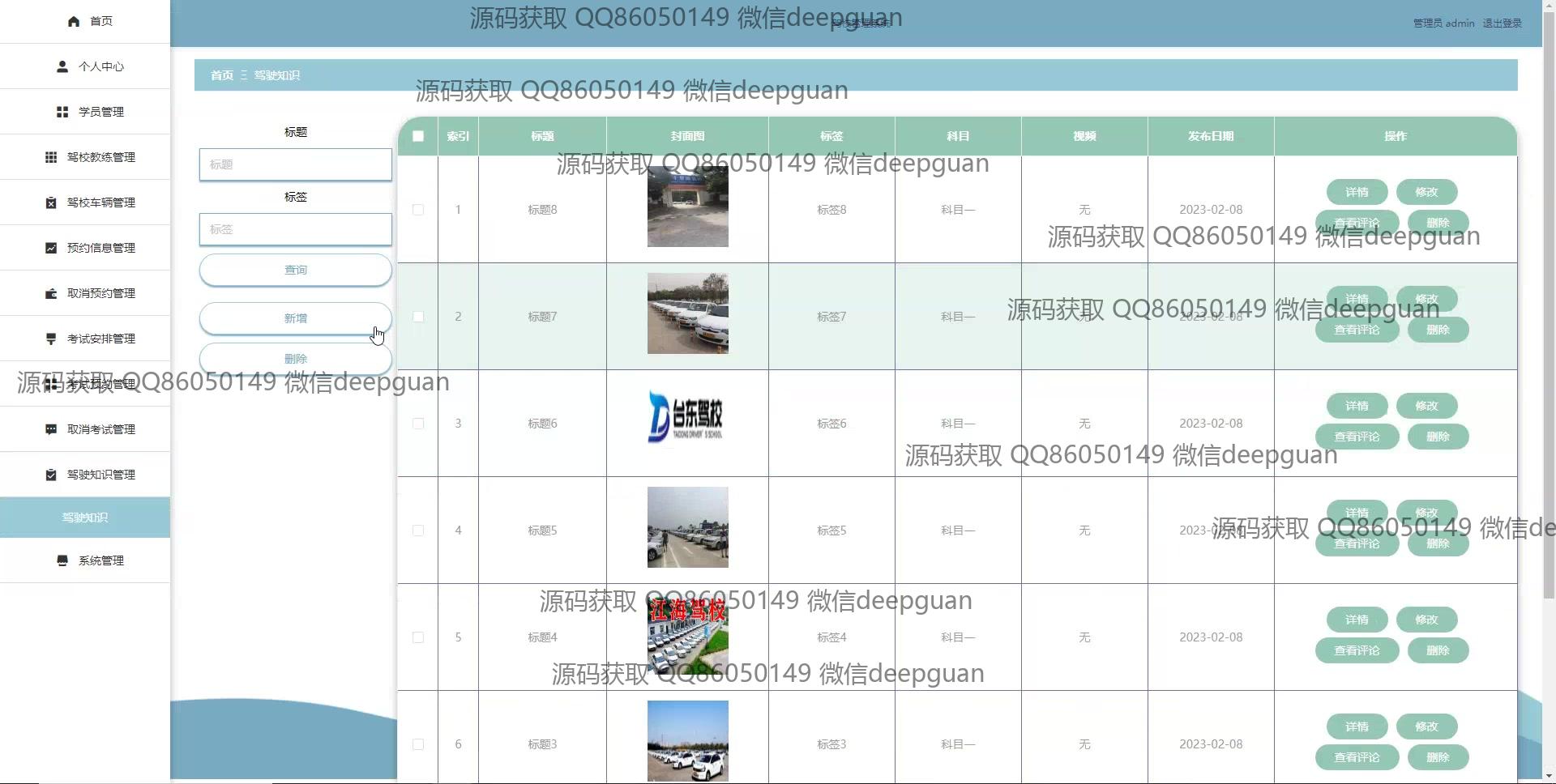Click 删除 for row 标题4
Viewport: 1556px width, 784px height.
[x=1438, y=650]
